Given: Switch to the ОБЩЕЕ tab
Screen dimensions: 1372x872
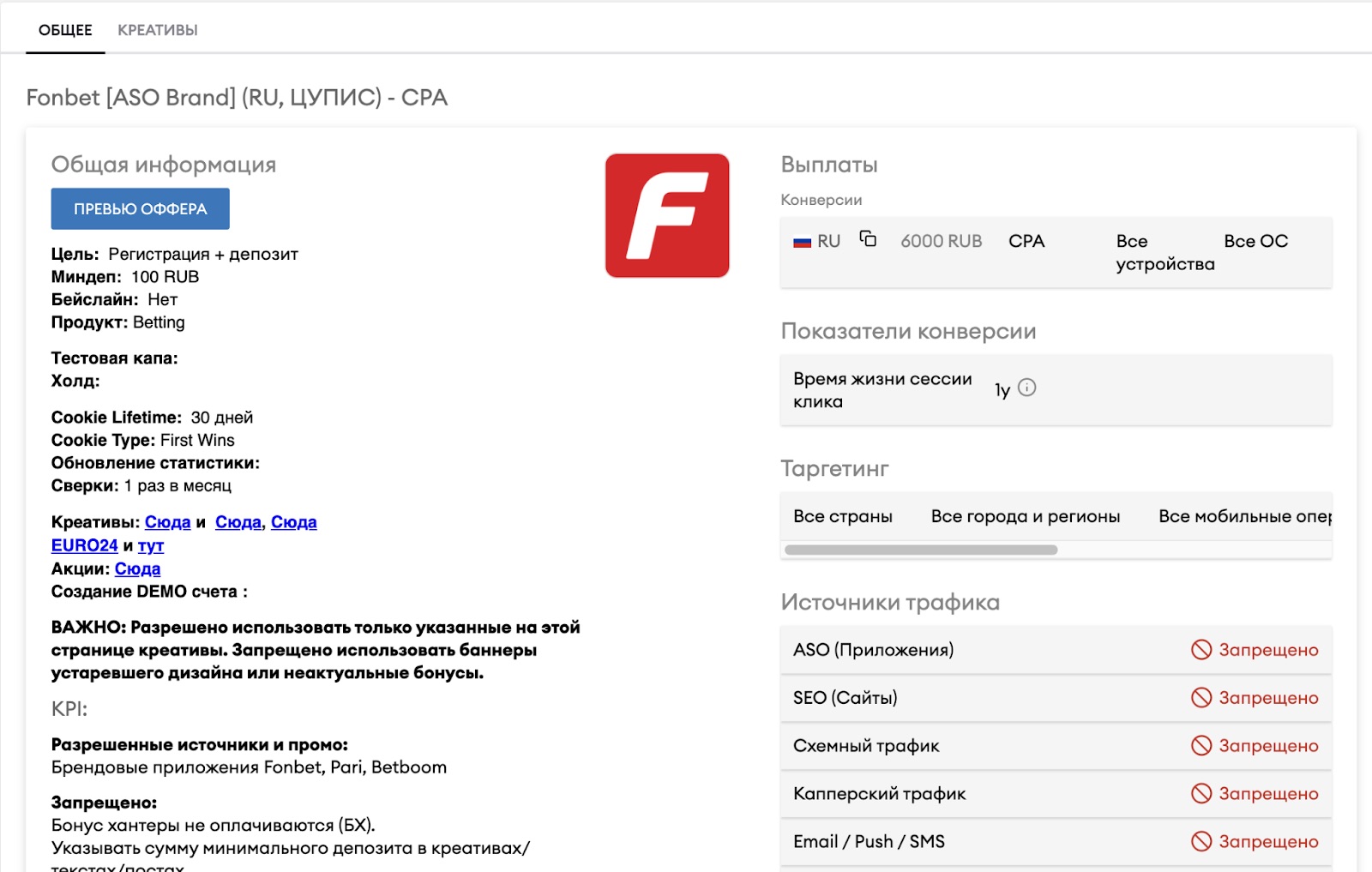Looking at the screenshot, I should (65, 30).
